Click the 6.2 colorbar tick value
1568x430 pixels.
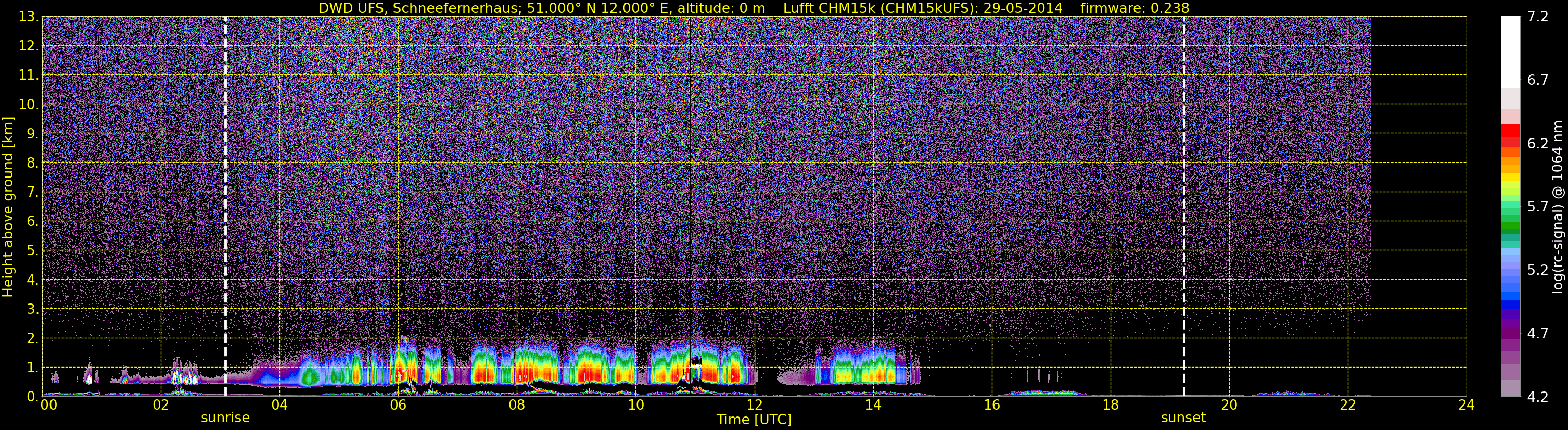click(1538, 144)
